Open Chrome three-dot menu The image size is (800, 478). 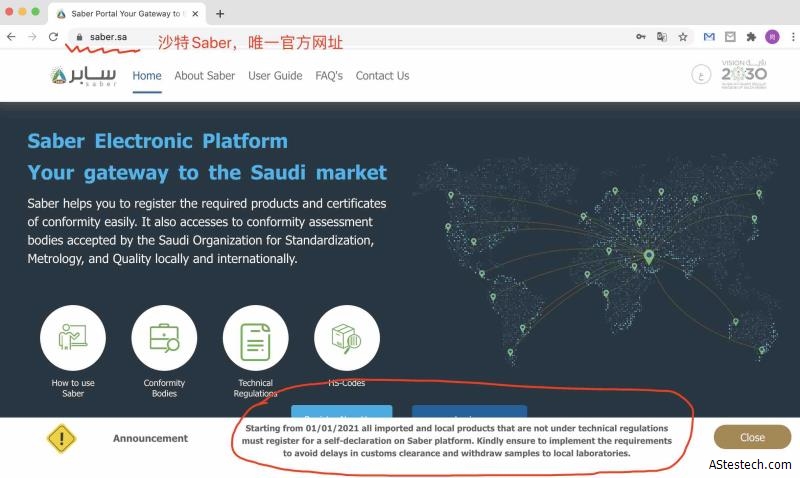point(789,37)
